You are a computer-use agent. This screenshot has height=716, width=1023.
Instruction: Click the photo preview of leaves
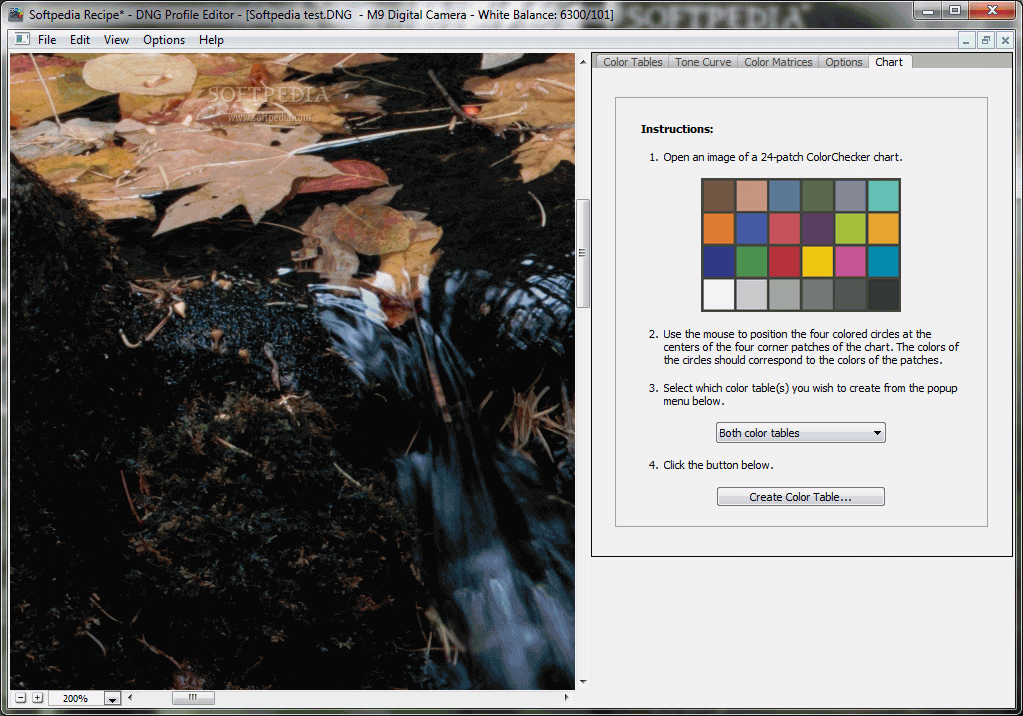pyautogui.click(x=292, y=371)
